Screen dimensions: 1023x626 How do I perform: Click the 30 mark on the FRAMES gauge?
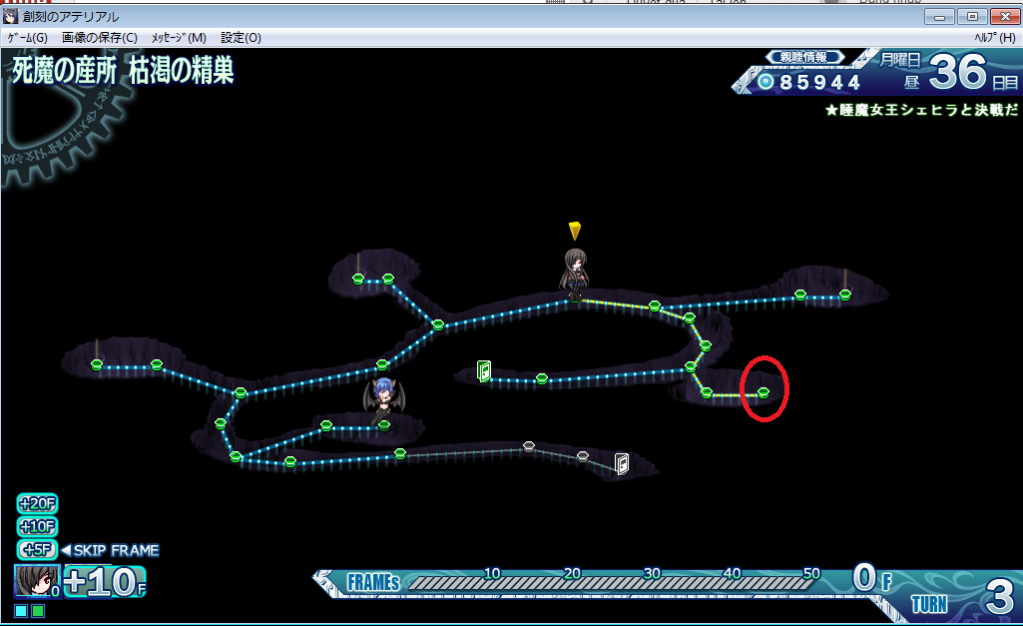(x=652, y=573)
